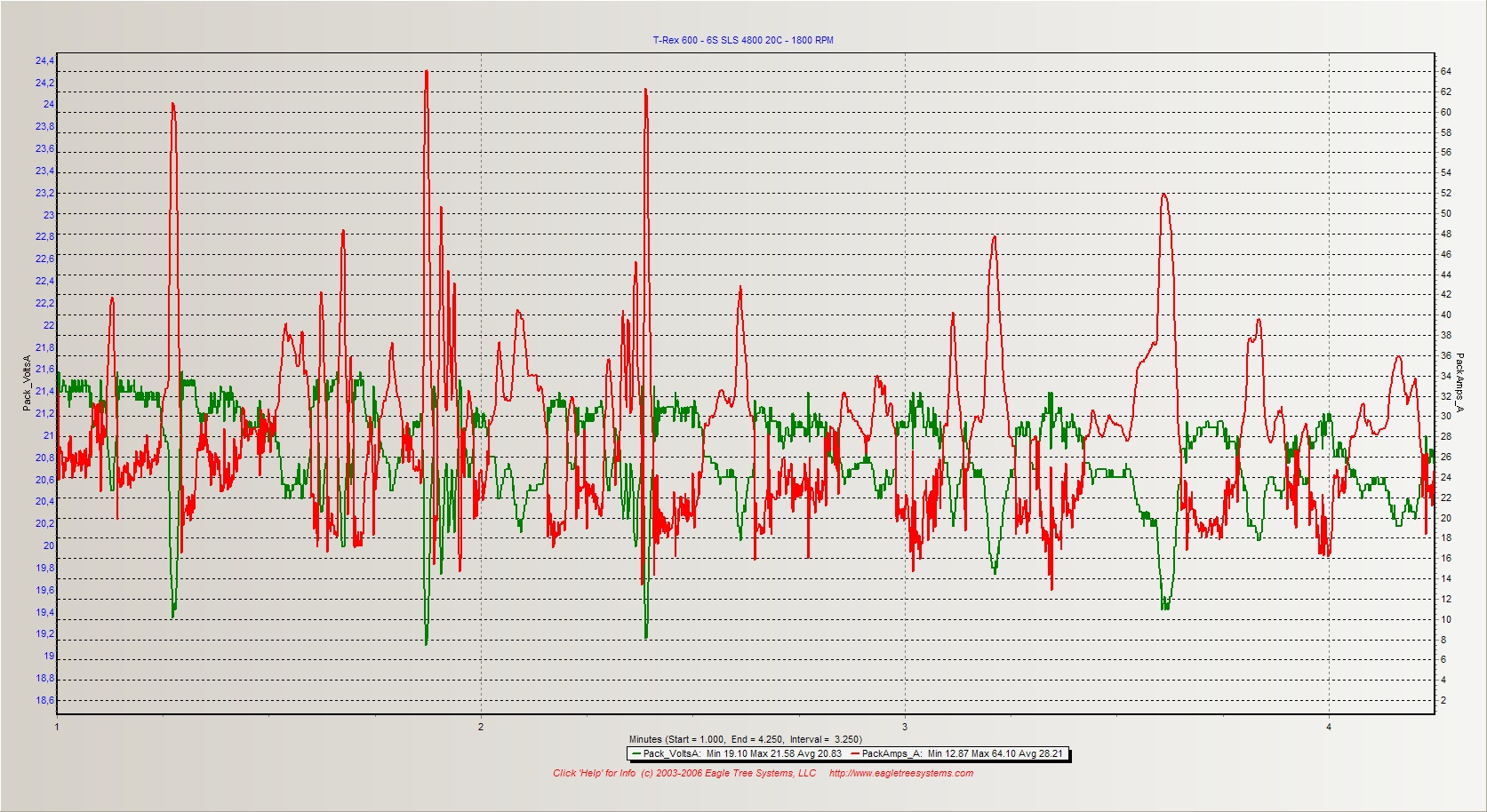The image size is (1487, 812).
Task: Click the vertical PackAmps_A right axis title
Action: [x=1459, y=383]
